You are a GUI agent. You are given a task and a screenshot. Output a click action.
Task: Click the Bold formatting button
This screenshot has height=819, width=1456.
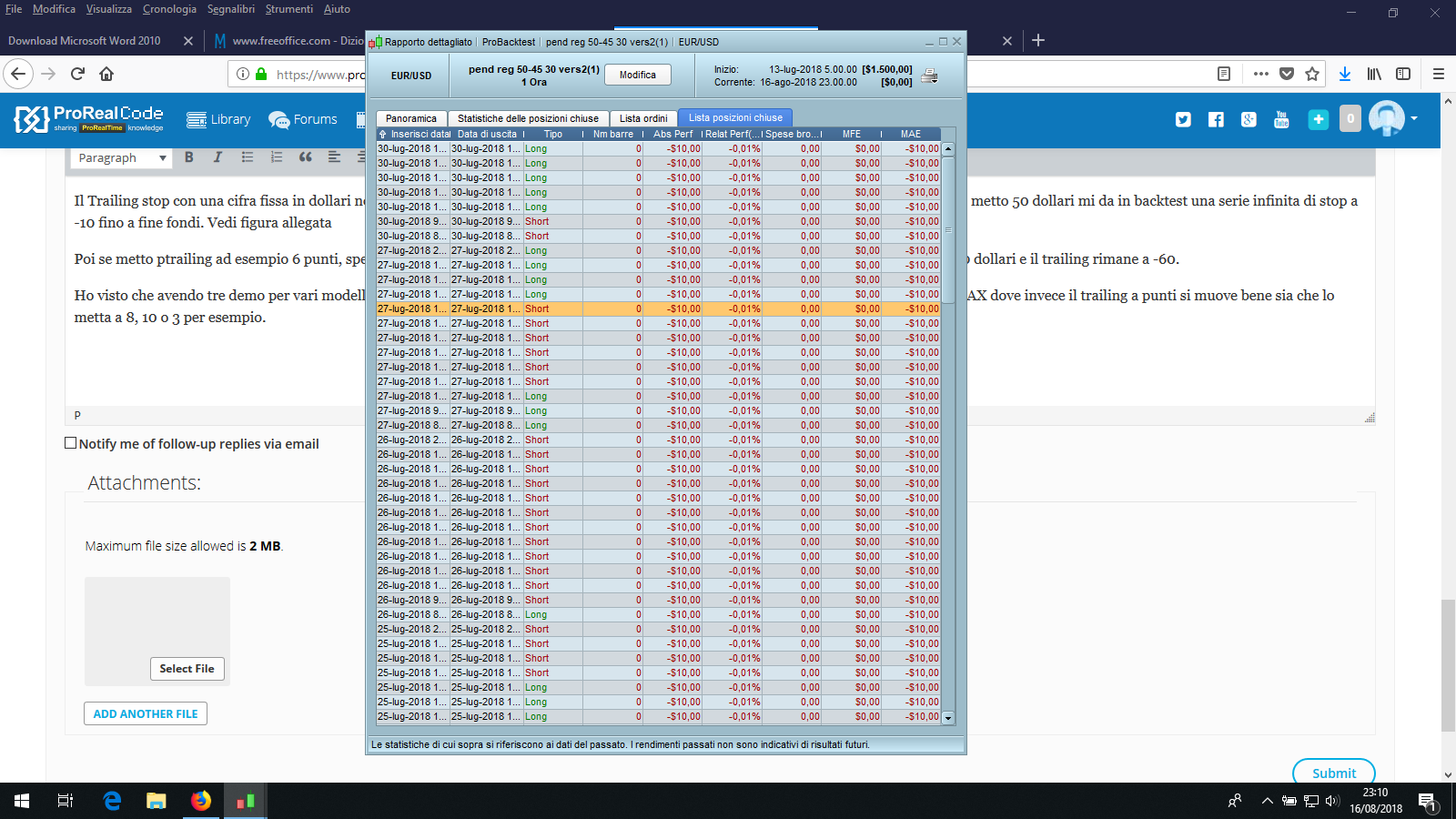189,157
